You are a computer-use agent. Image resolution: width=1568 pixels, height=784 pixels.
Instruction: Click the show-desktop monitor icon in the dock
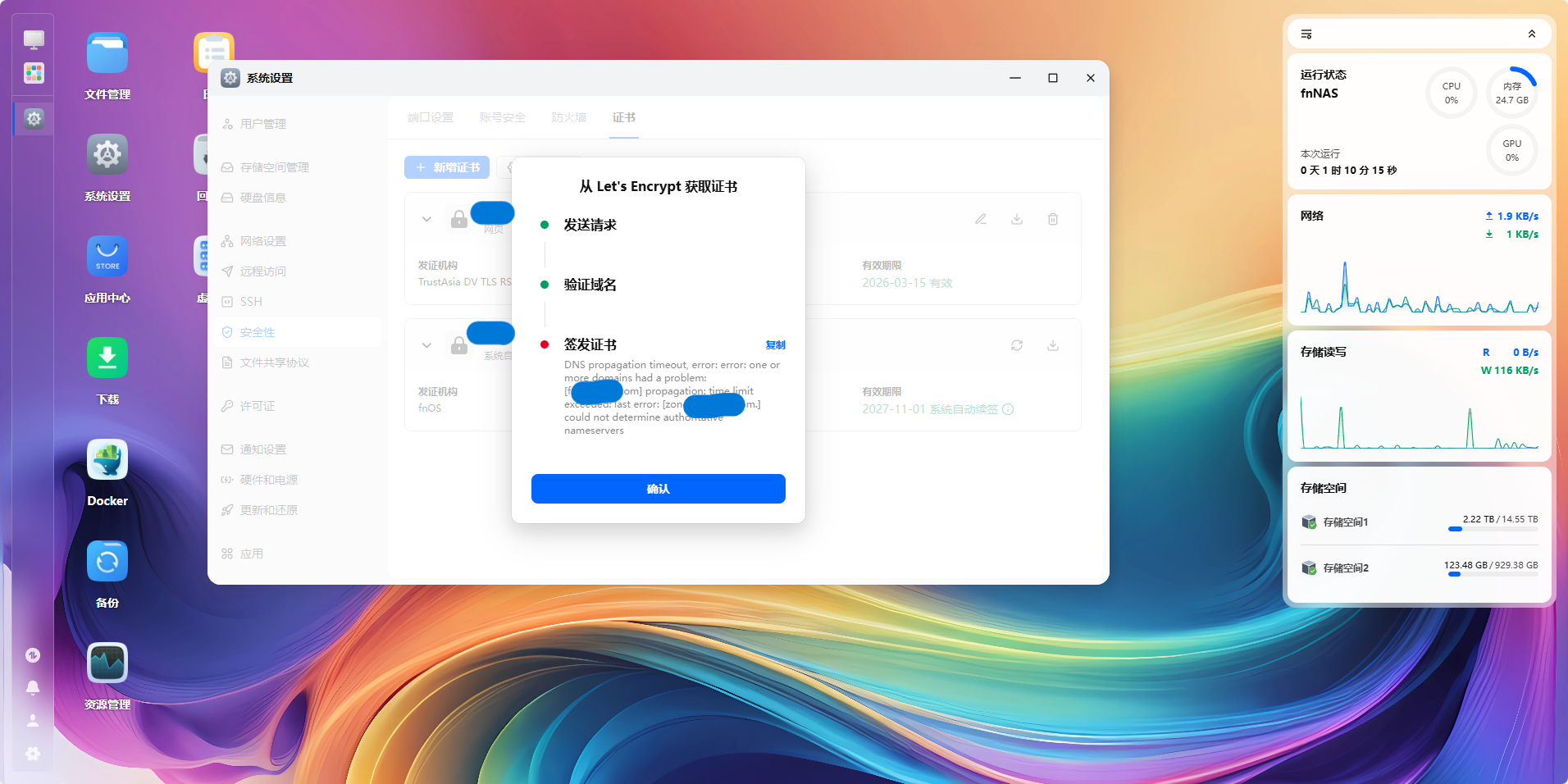click(x=34, y=39)
